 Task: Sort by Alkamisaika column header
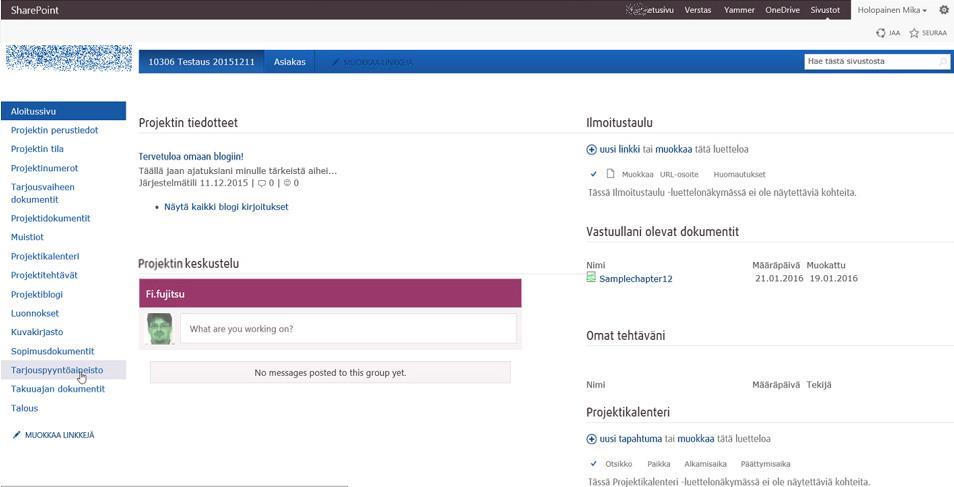705,464
